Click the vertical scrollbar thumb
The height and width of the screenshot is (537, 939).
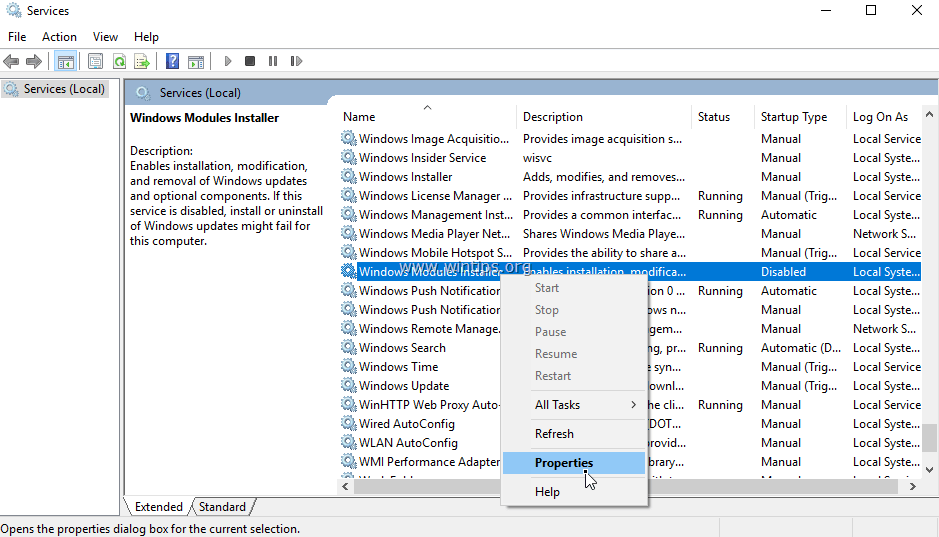929,438
